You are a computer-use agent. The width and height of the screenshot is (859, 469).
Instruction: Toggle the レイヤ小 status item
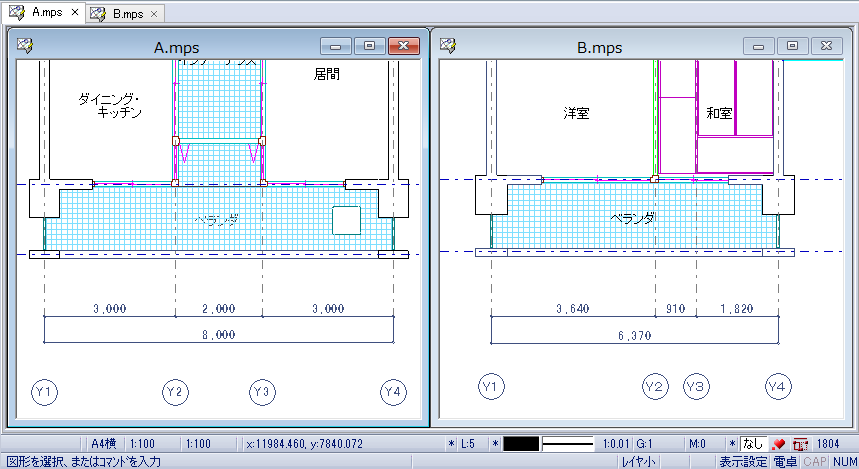pos(638,462)
